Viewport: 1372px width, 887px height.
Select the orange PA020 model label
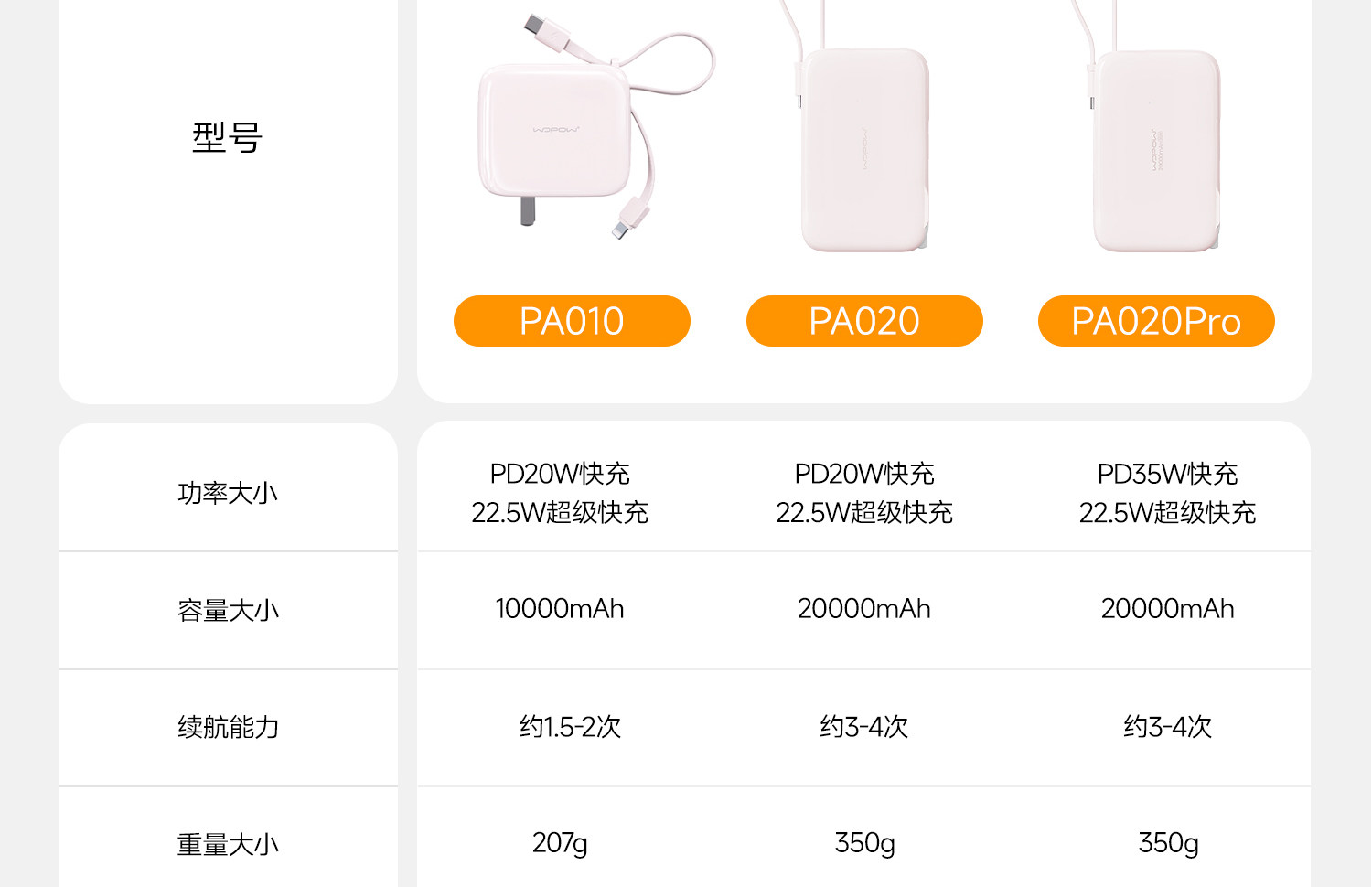coord(864,321)
